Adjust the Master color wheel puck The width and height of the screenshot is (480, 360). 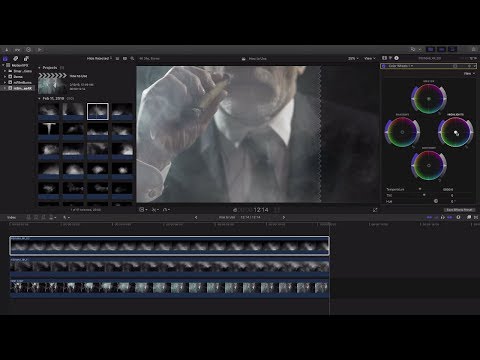coord(429,99)
